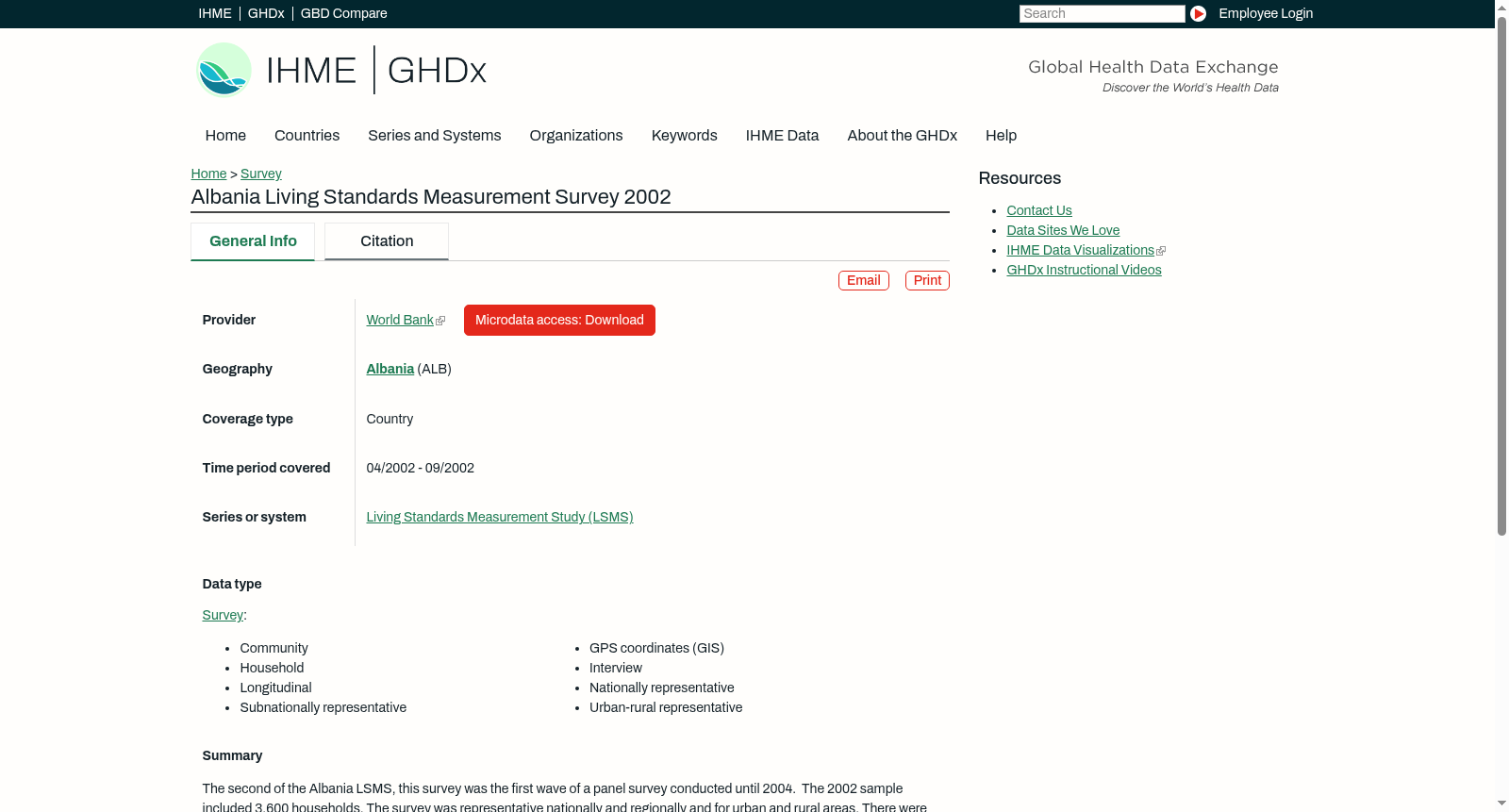The image size is (1509, 812).
Task: Click the Email button
Action: (864, 280)
